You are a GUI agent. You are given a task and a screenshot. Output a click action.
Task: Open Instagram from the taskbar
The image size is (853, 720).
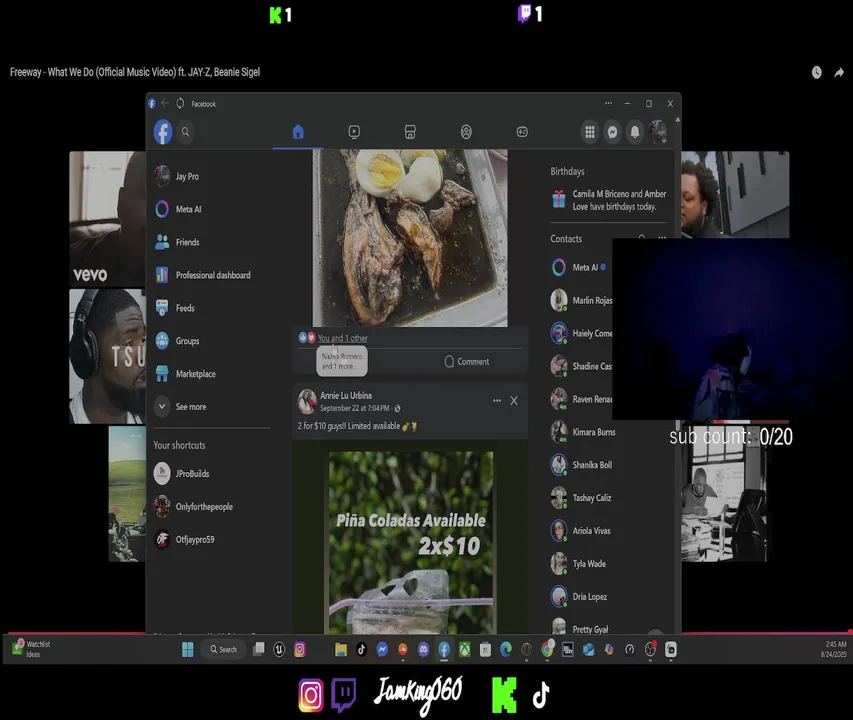pyautogui.click(x=300, y=649)
